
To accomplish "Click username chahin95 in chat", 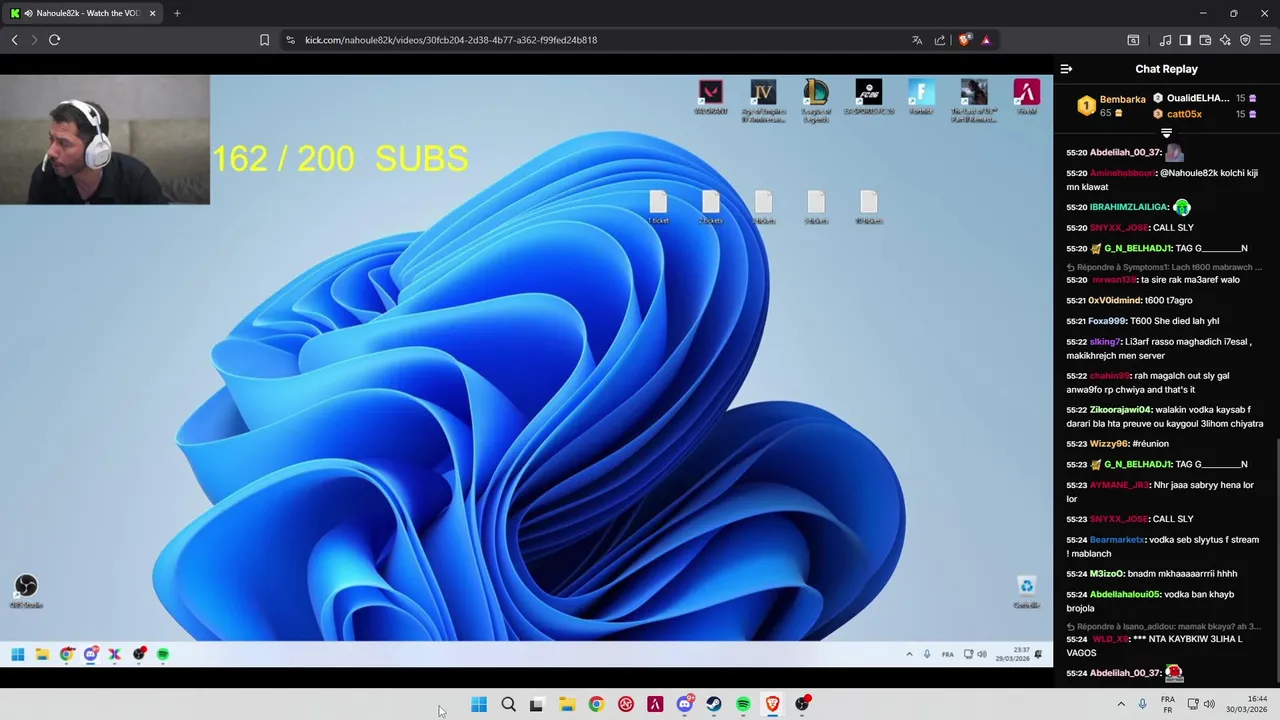I will [1109, 376].
